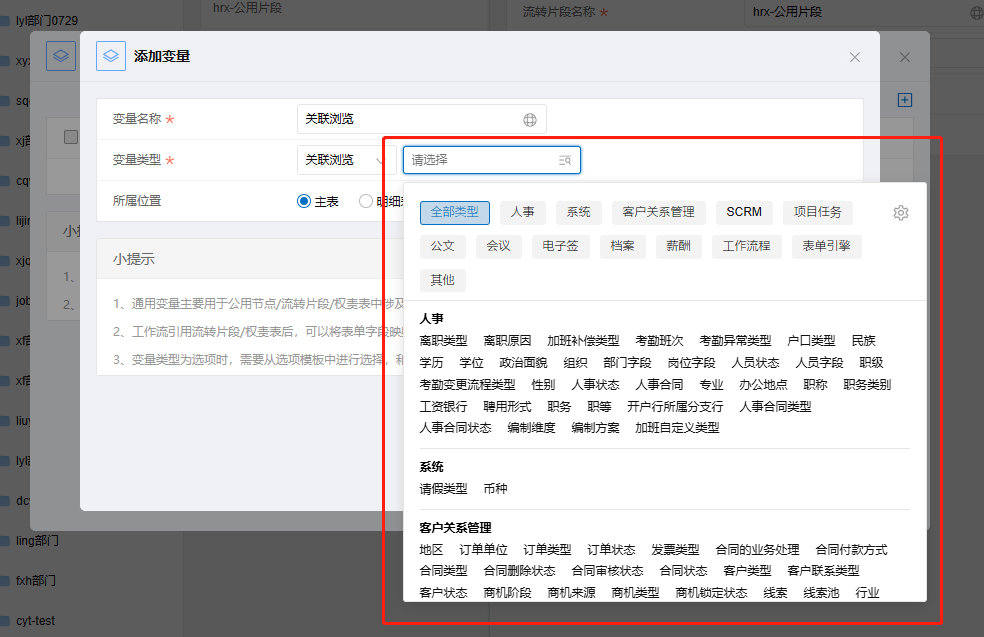The width and height of the screenshot is (984, 637).
Task: Choose 加班自定义类型 browse type
Action: point(676,428)
